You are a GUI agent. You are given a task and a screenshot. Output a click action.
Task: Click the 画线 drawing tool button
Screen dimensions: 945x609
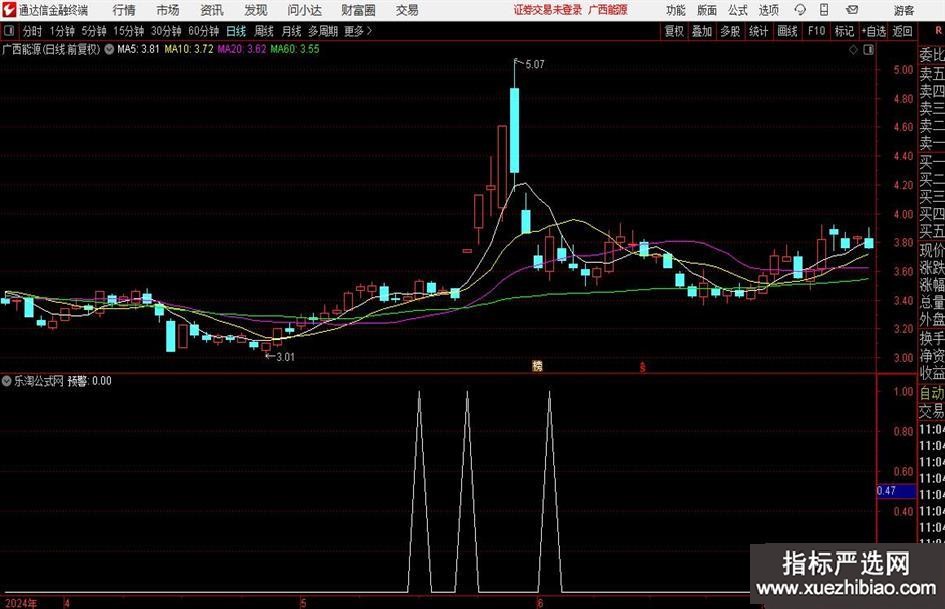(787, 31)
